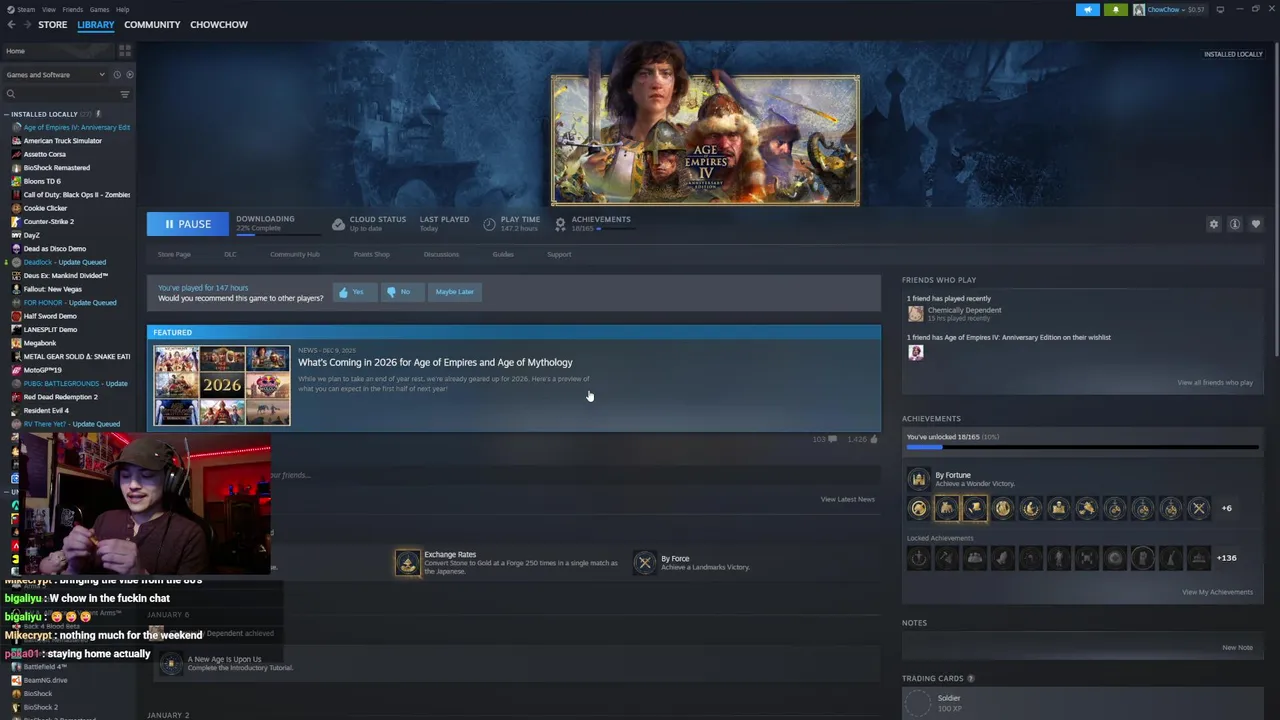Screen dimensions: 1280x720
Task: Go forward with the navigation arrow
Action: click(x=27, y=25)
